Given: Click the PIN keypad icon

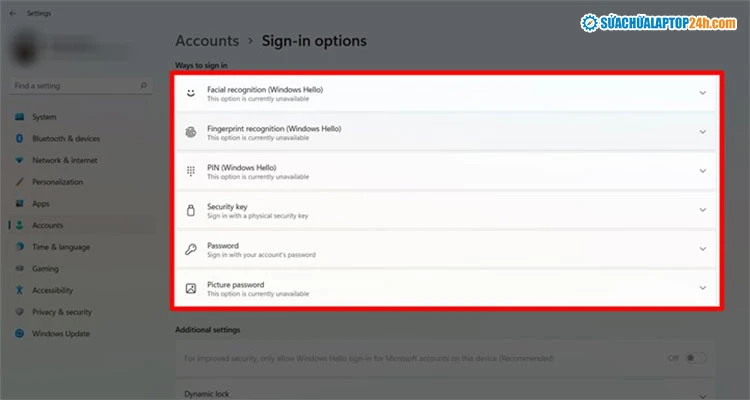Looking at the screenshot, I should (191, 171).
